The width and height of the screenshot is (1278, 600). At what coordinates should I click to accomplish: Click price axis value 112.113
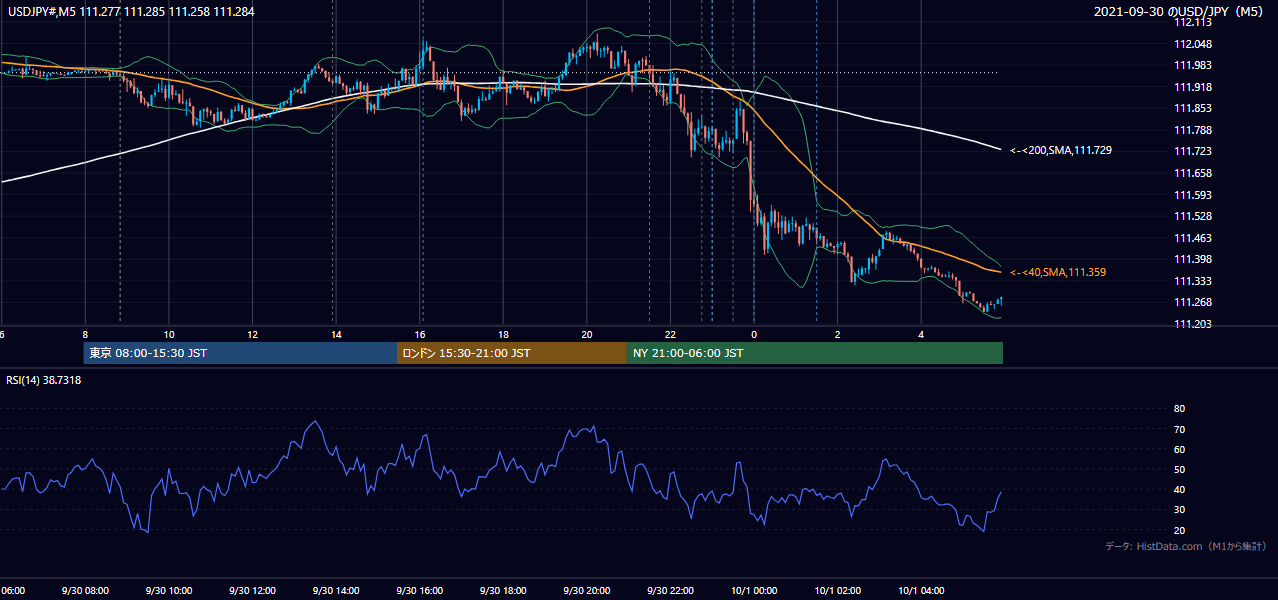pyautogui.click(x=1194, y=22)
